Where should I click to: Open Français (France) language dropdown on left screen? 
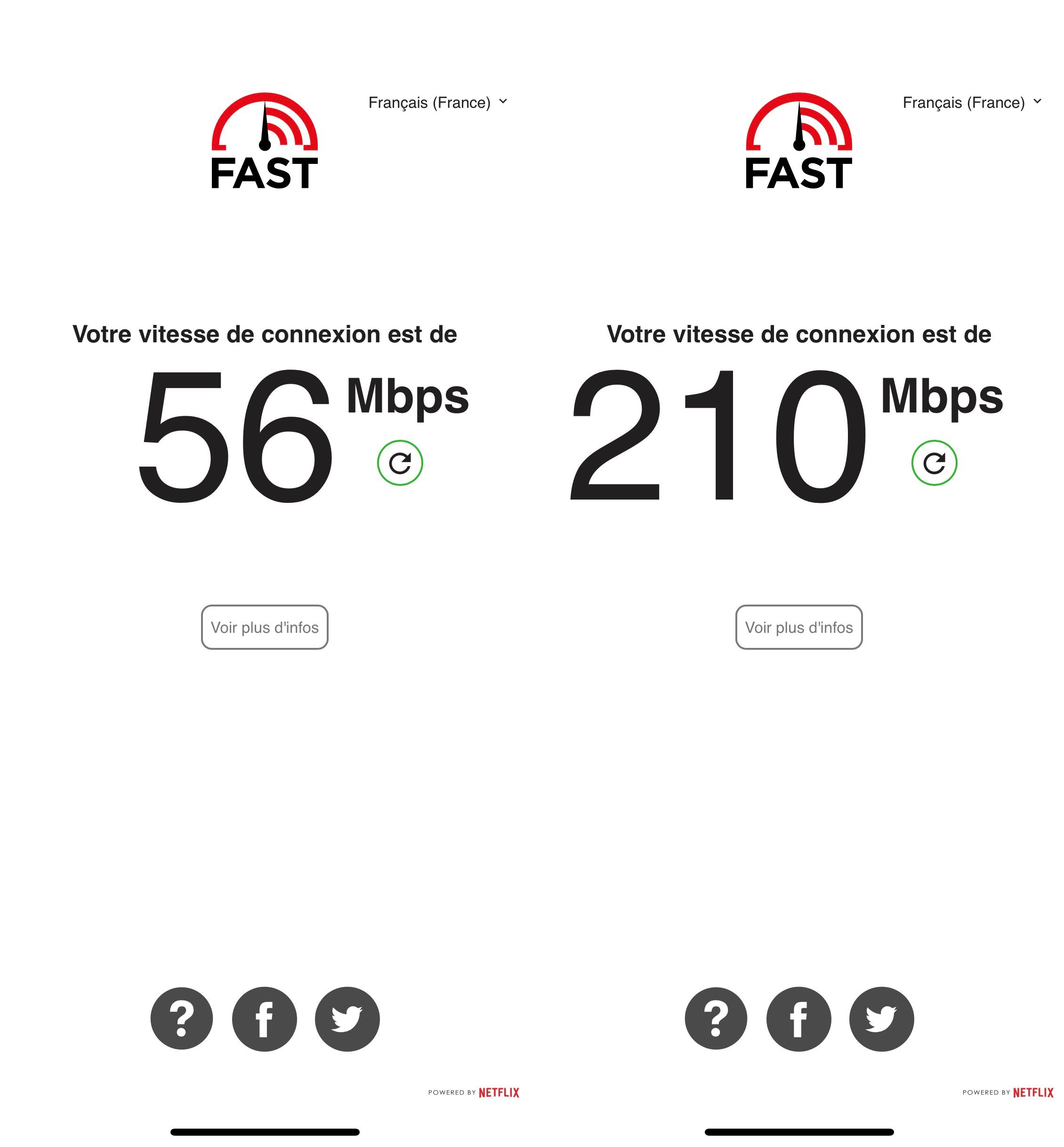click(437, 103)
